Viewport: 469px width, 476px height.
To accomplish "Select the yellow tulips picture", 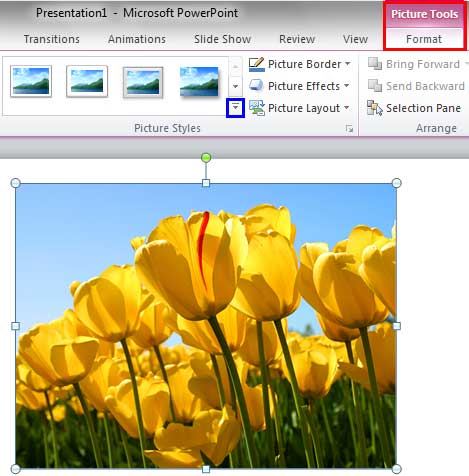I will point(206,326).
